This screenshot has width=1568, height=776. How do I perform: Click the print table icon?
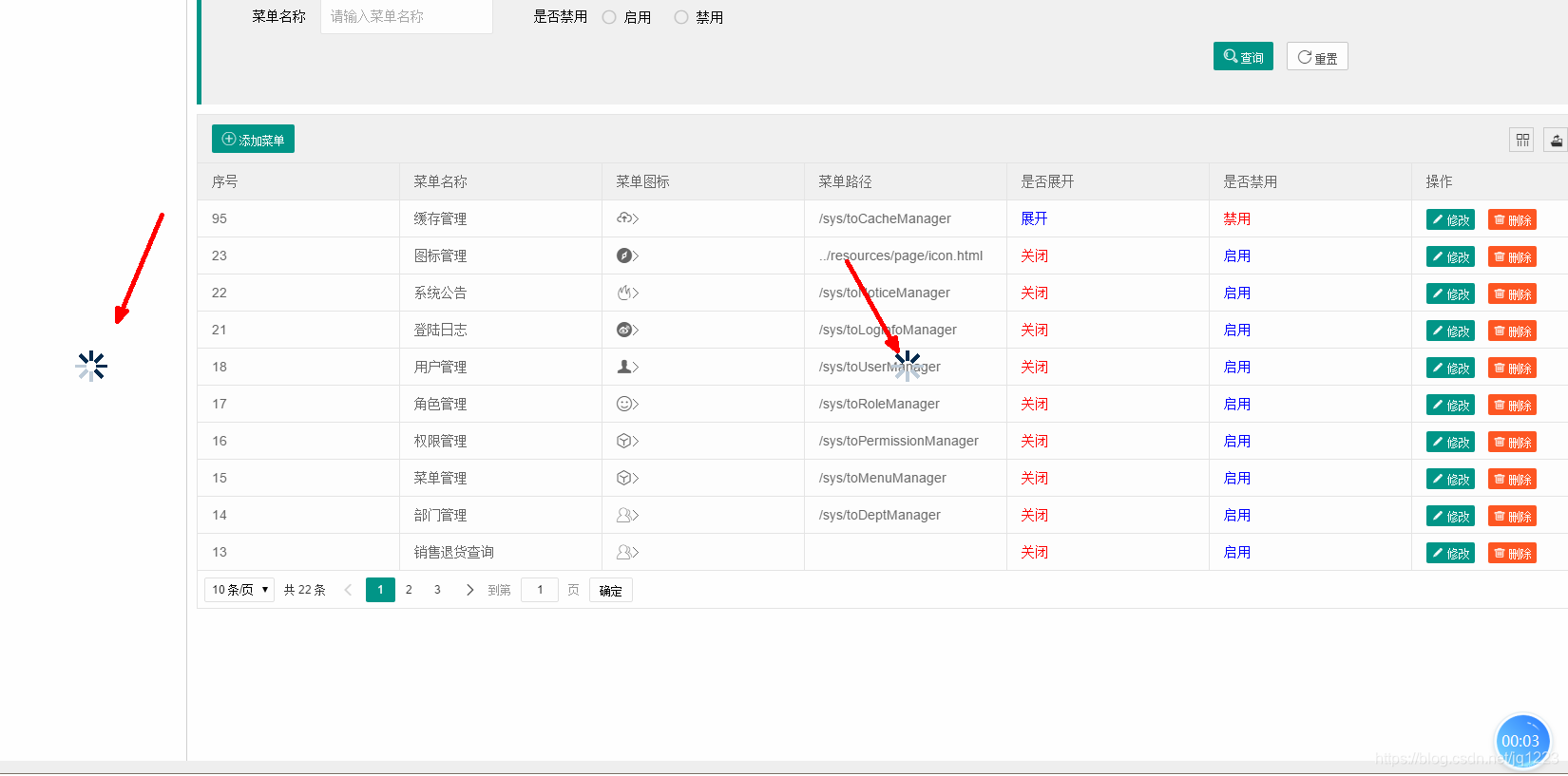click(1556, 141)
